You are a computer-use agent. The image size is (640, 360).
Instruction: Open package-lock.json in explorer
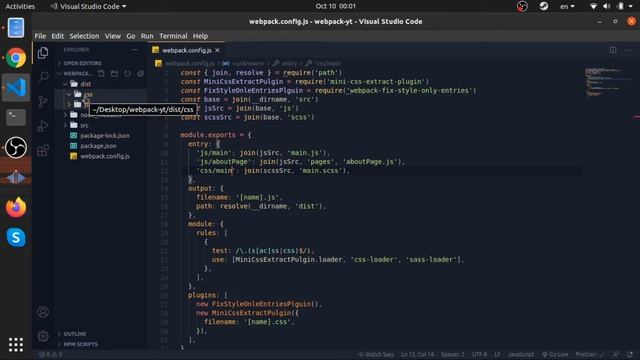pos(105,136)
